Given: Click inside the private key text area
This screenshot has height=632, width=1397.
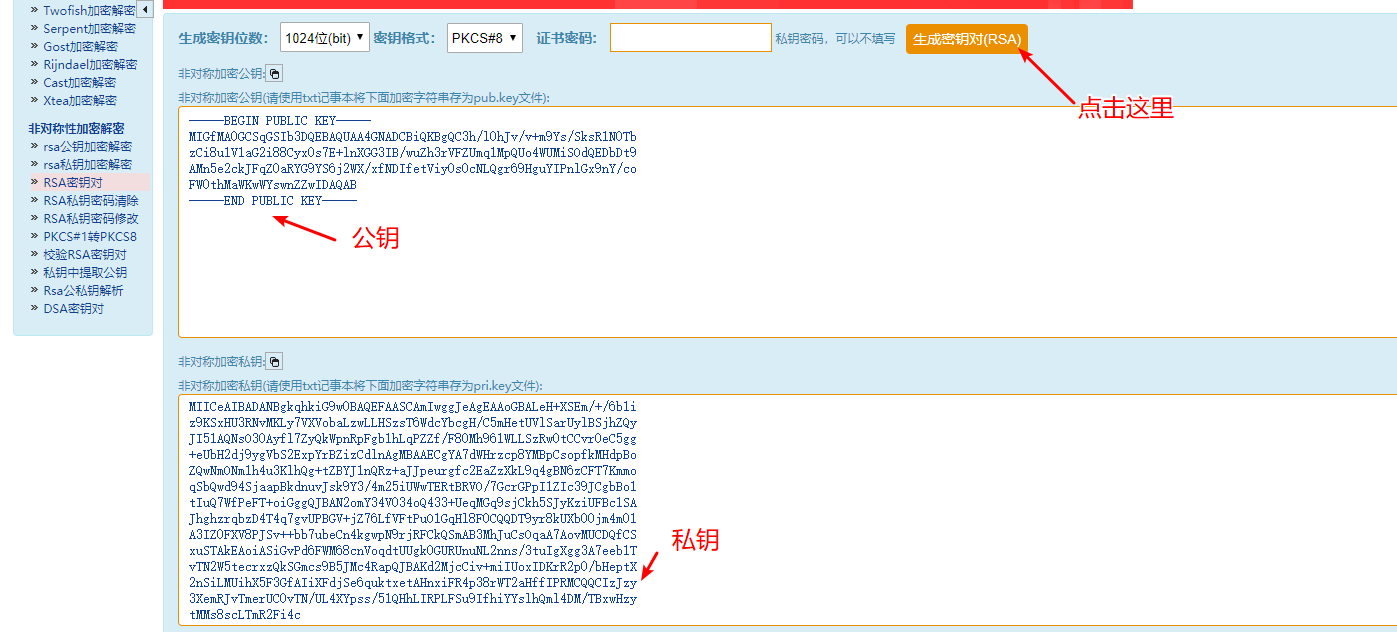Looking at the screenshot, I should [x=787, y=510].
